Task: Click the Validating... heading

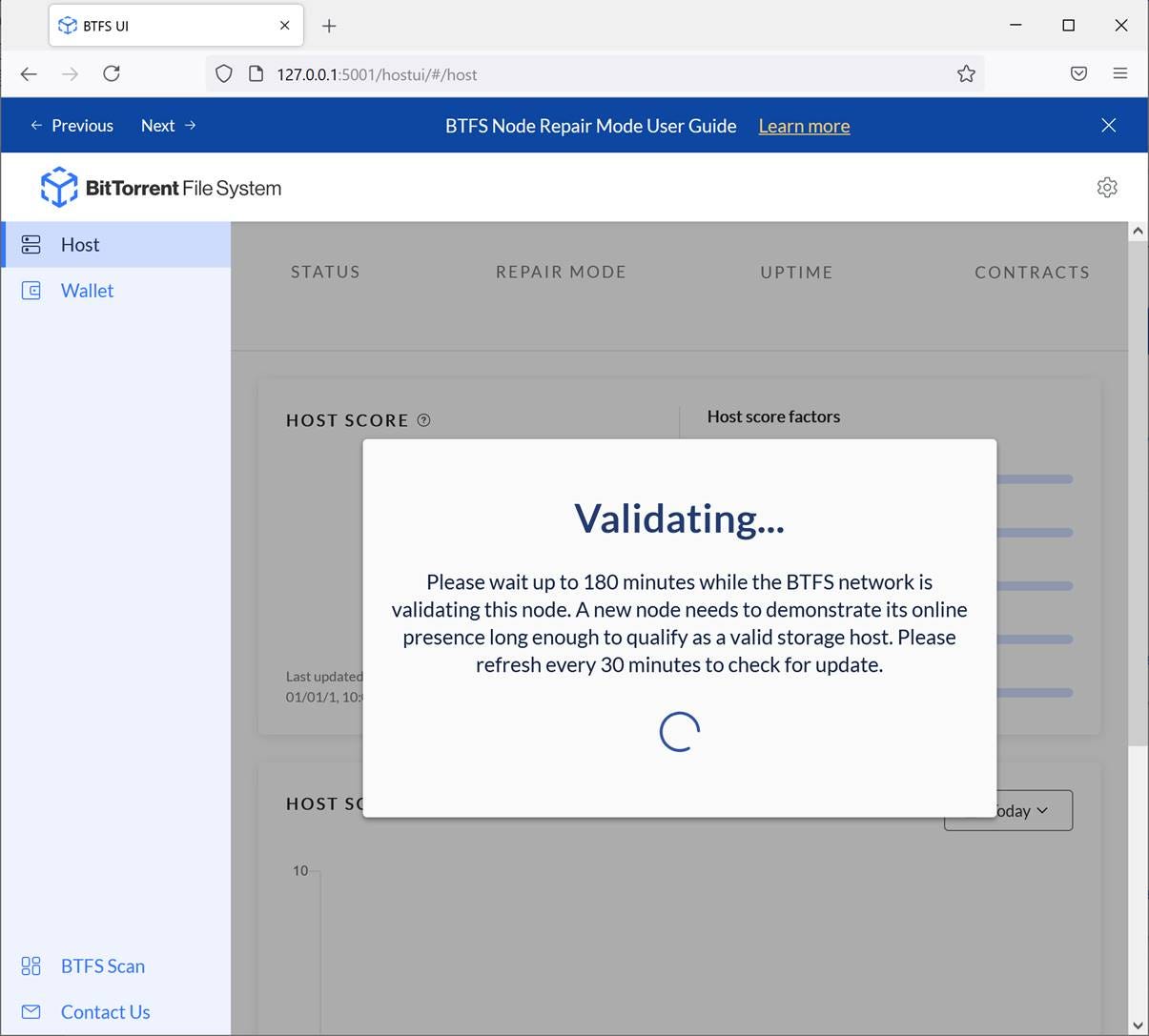Action: click(x=680, y=518)
